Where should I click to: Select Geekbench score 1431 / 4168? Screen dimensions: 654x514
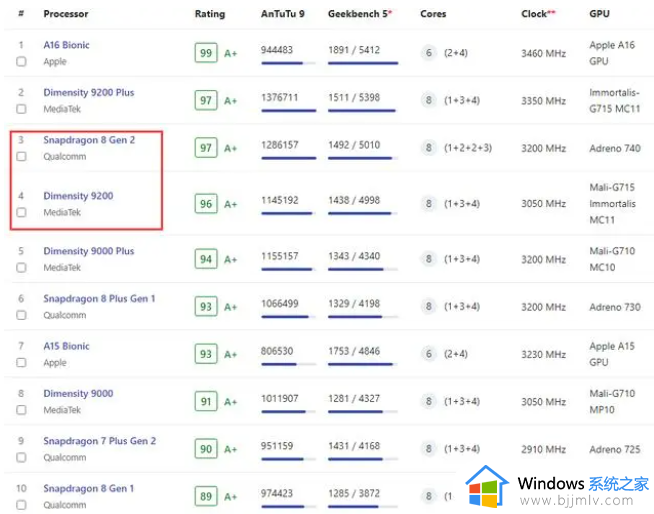(354, 446)
